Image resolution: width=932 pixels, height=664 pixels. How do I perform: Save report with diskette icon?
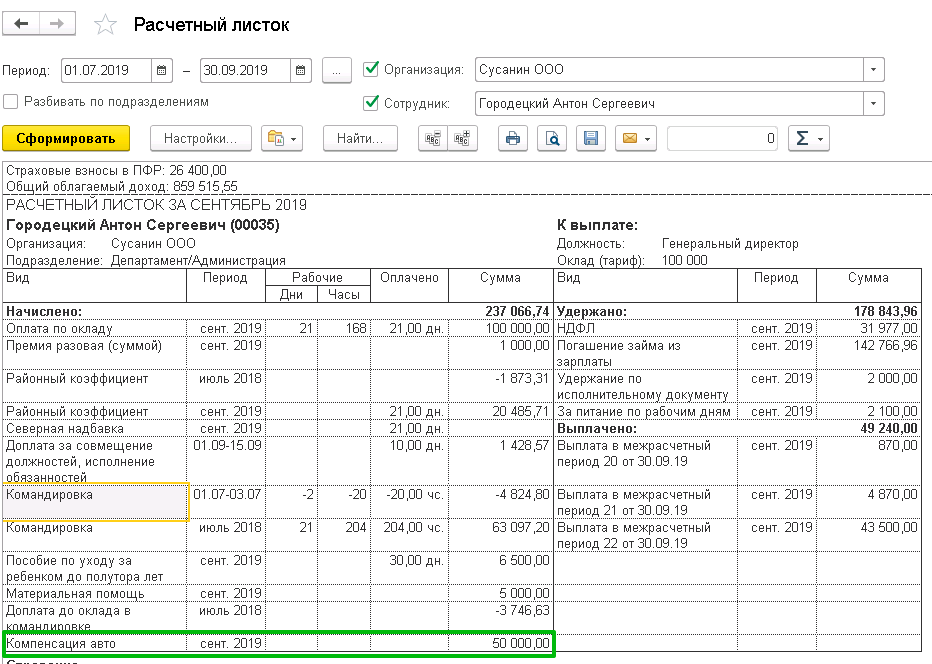(x=590, y=139)
